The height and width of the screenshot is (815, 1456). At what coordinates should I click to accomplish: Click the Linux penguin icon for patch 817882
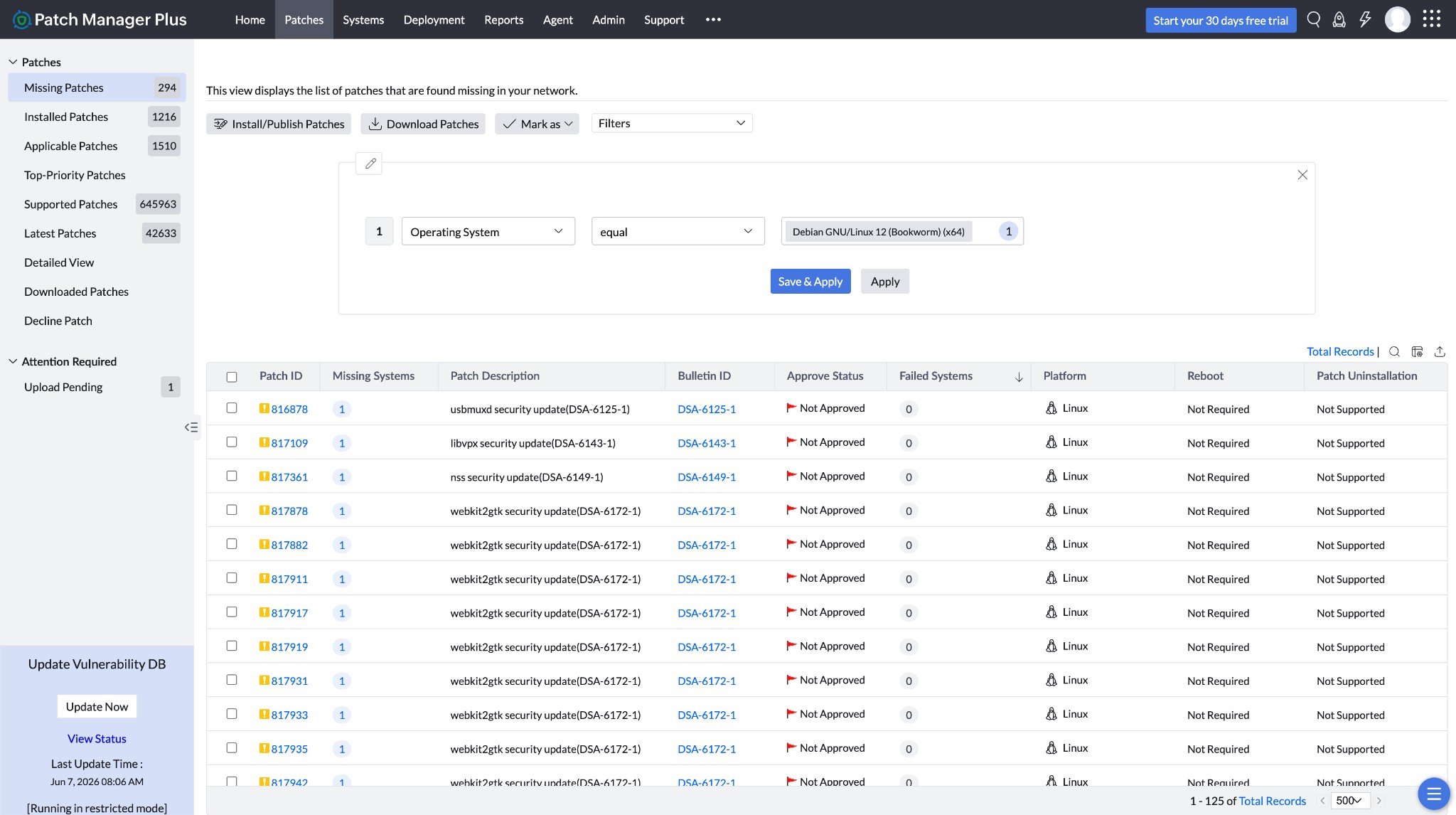pos(1051,544)
